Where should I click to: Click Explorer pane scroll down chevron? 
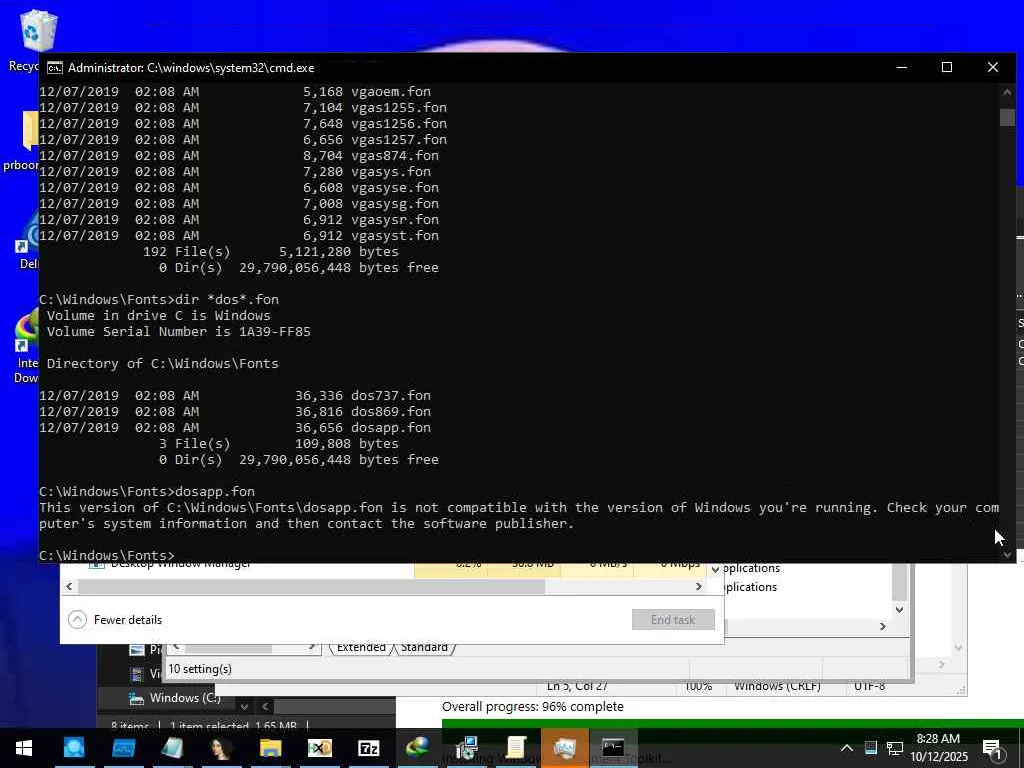pyautogui.click(x=244, y=706)
